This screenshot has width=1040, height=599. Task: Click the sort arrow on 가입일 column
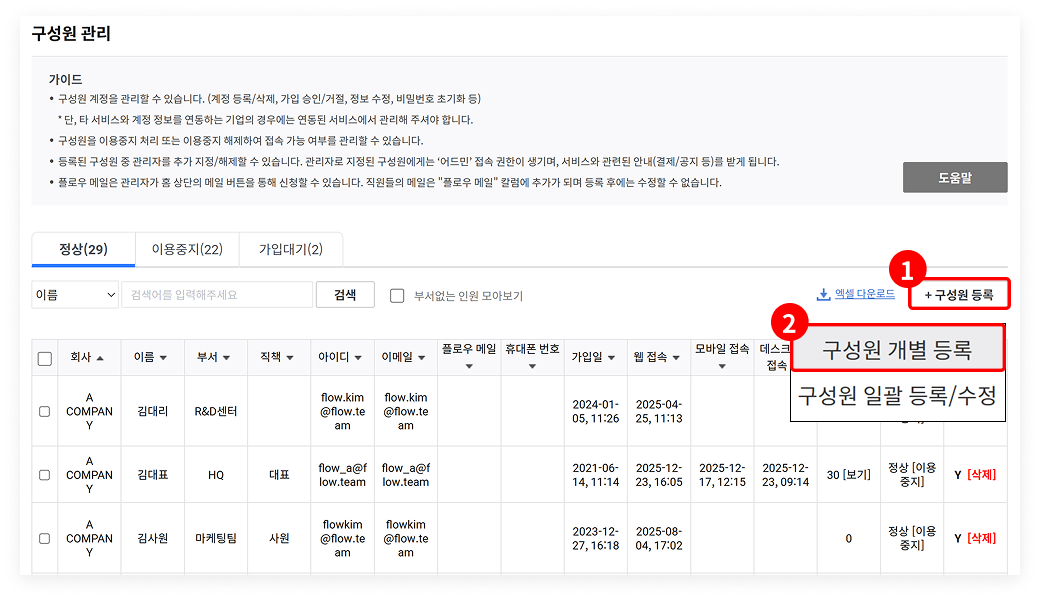point(611,357)
